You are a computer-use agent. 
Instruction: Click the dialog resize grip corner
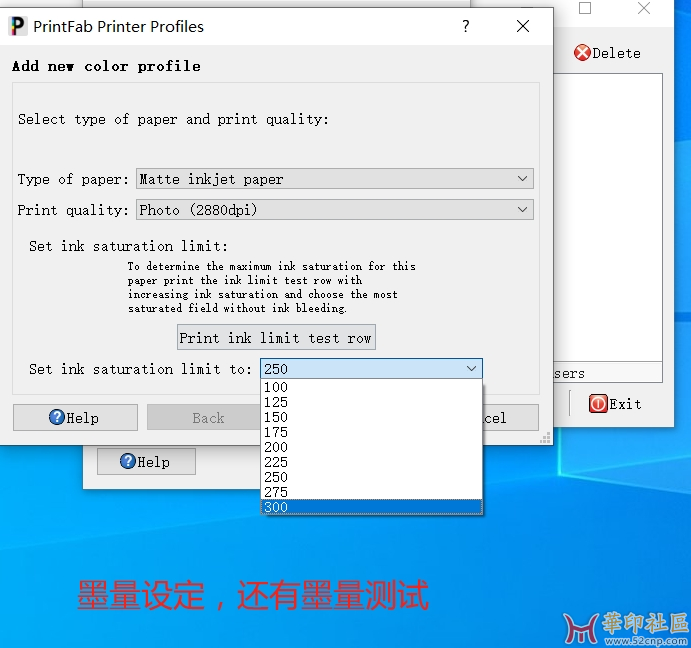(546, 438)
